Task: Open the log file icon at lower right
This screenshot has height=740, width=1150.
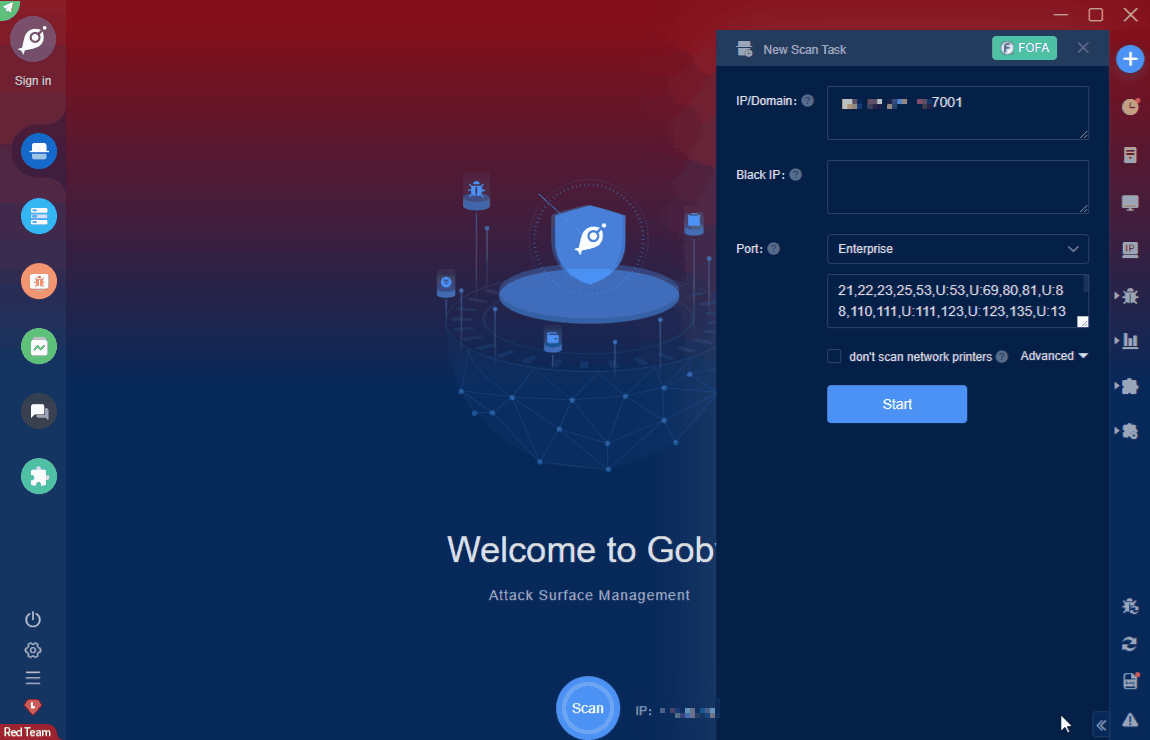Action: click(x=1130, y=681)
